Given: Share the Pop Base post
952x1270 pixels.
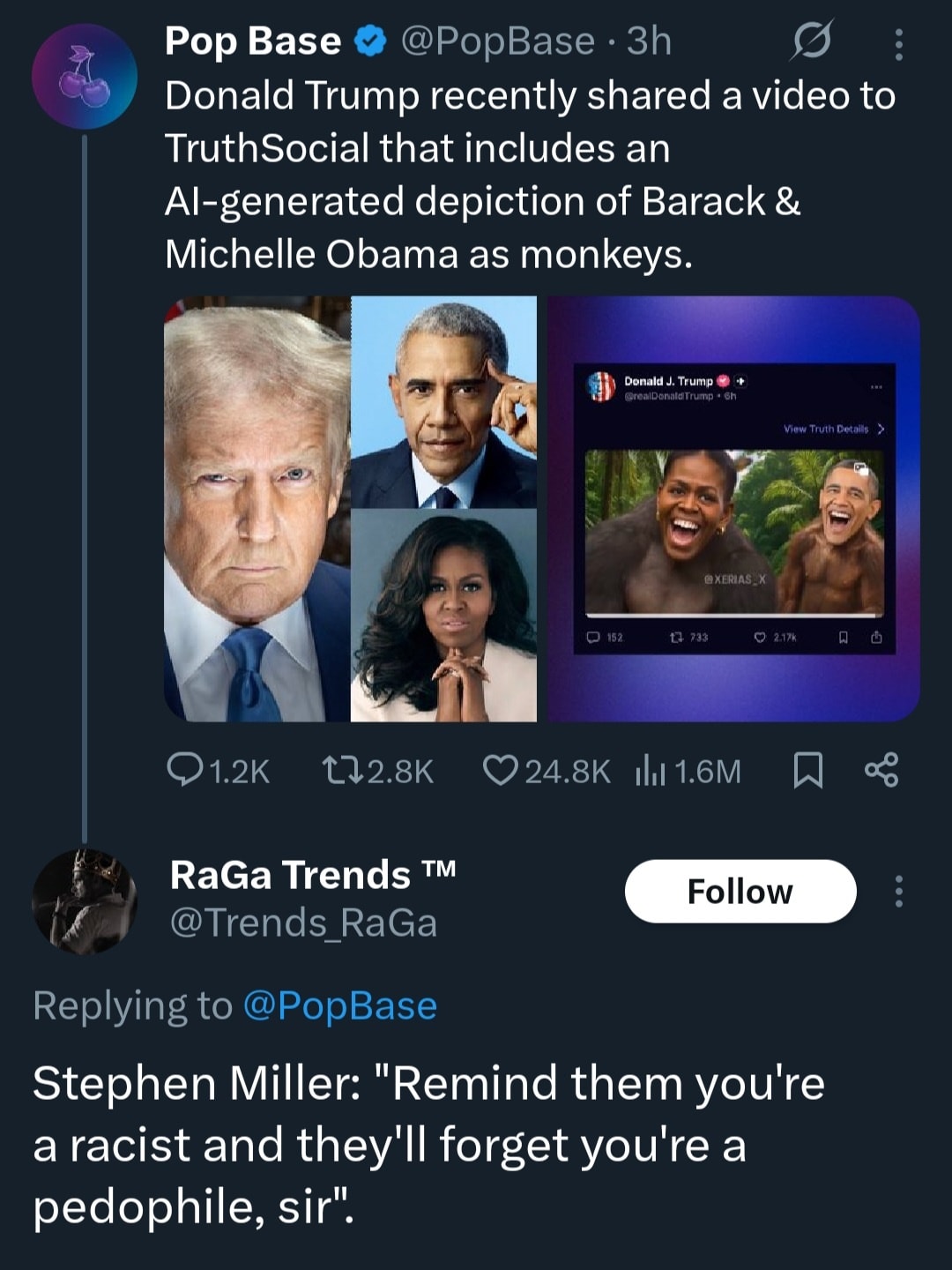Looking at the screenshot, I should click(881, 770).
